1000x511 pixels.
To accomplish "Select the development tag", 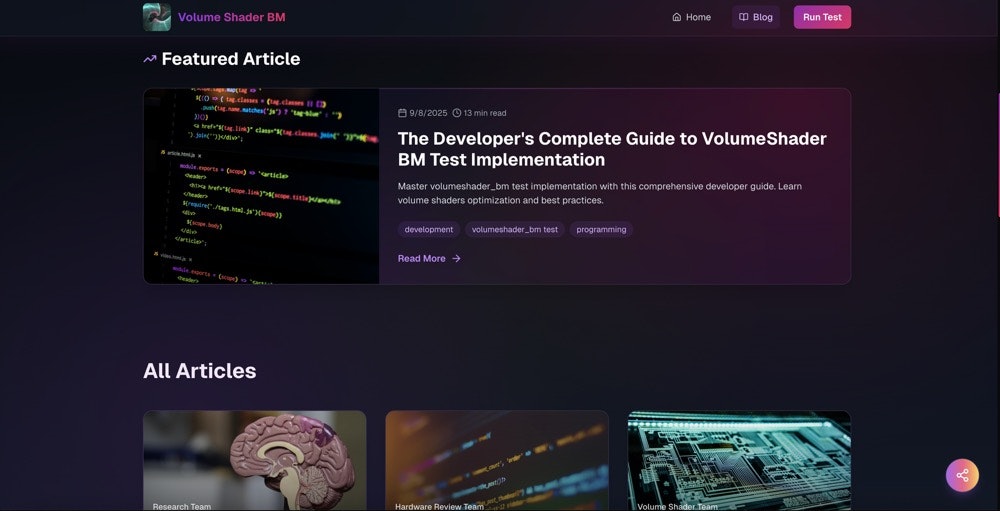I will [x=429, y=230].
